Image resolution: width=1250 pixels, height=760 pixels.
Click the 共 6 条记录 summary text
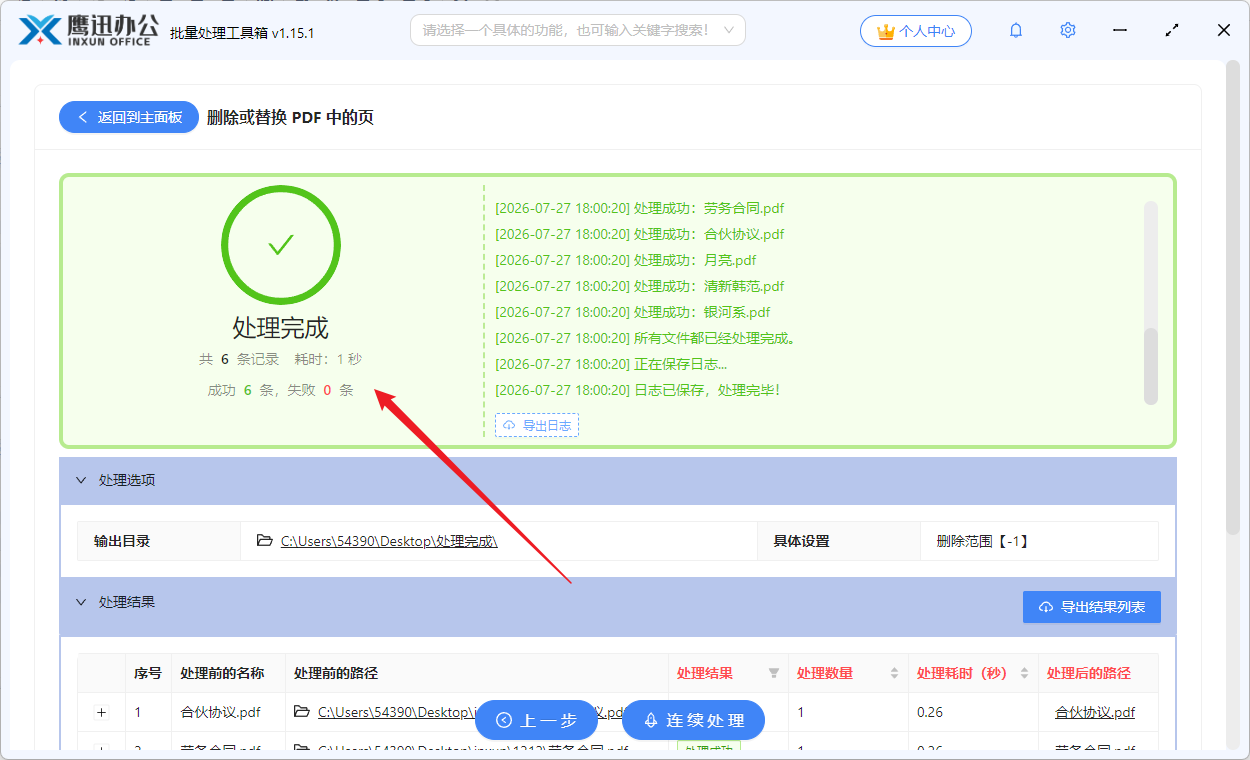coord(239,359)
